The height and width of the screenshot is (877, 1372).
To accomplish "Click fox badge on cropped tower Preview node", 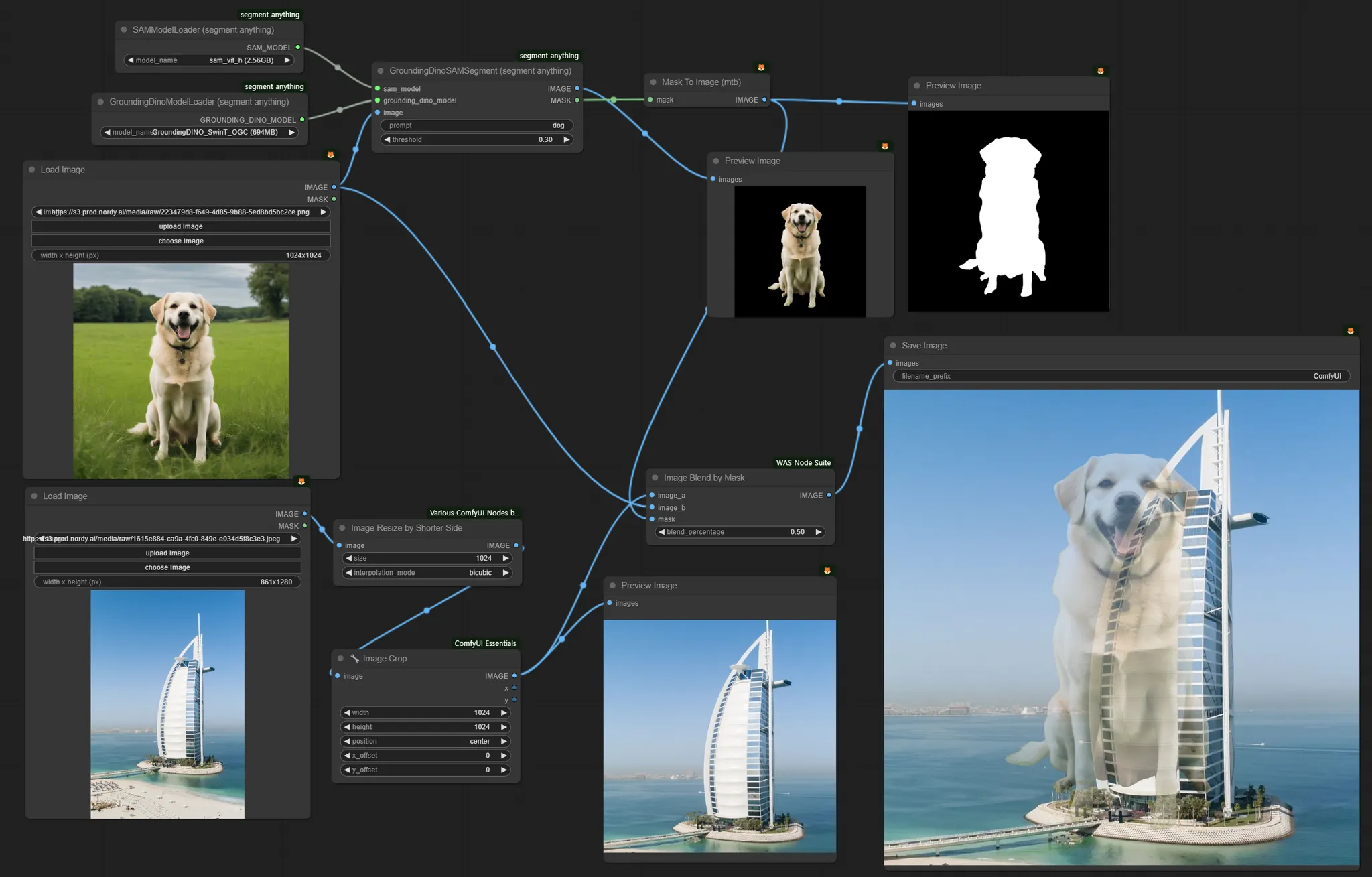I will (x=827, y=571).
